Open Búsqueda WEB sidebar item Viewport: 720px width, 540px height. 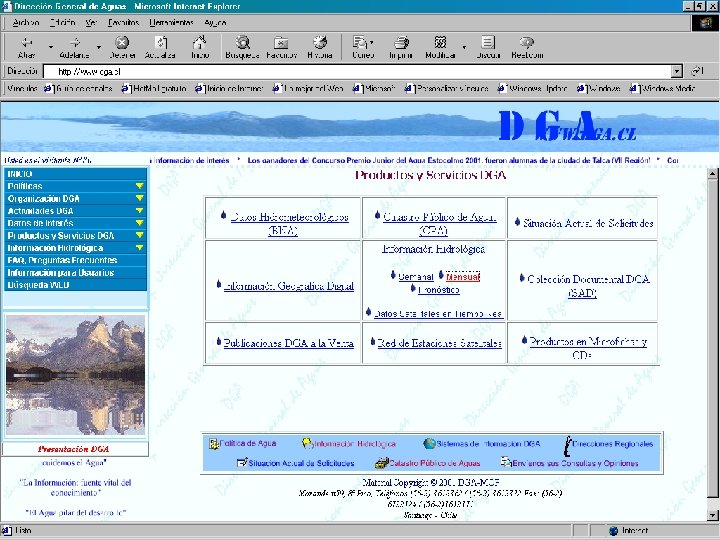[75, 285]
